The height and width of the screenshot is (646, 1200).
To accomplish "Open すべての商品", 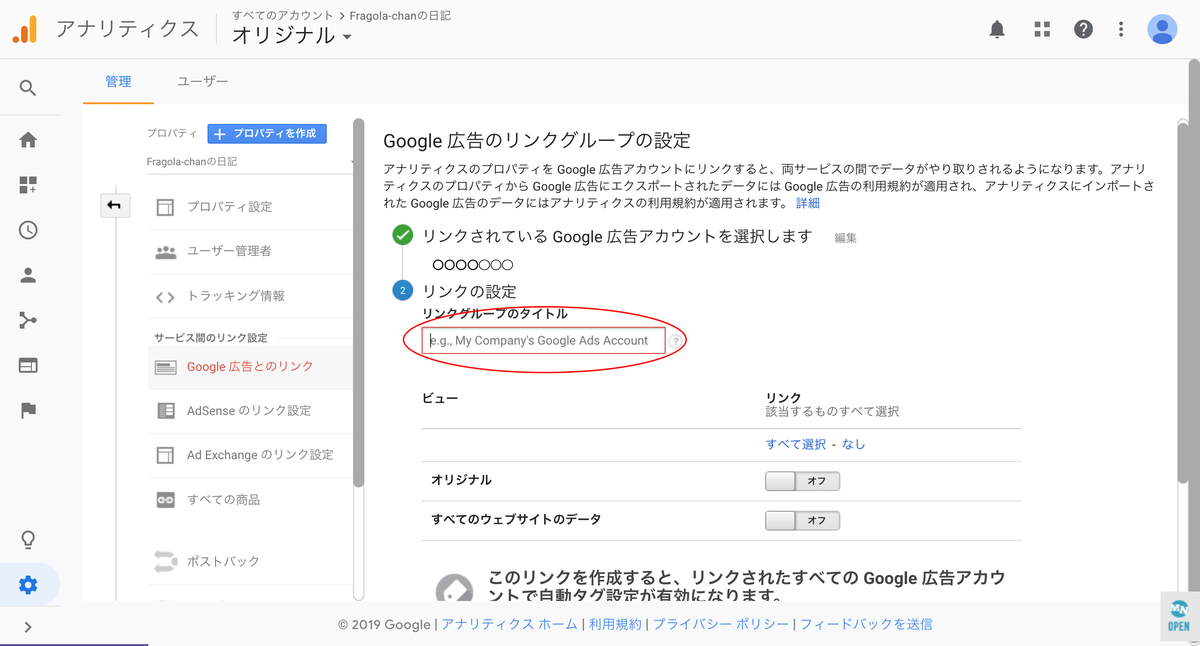I will (x=223, y=500).
